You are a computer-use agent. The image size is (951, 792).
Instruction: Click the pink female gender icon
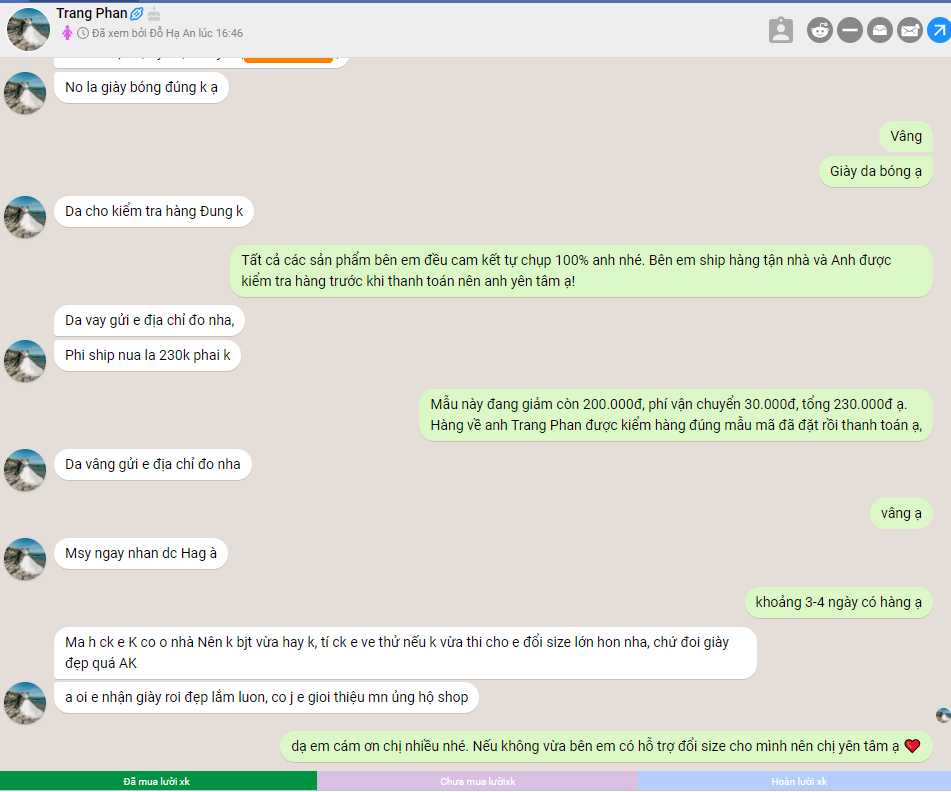click(x=67, y=33)
